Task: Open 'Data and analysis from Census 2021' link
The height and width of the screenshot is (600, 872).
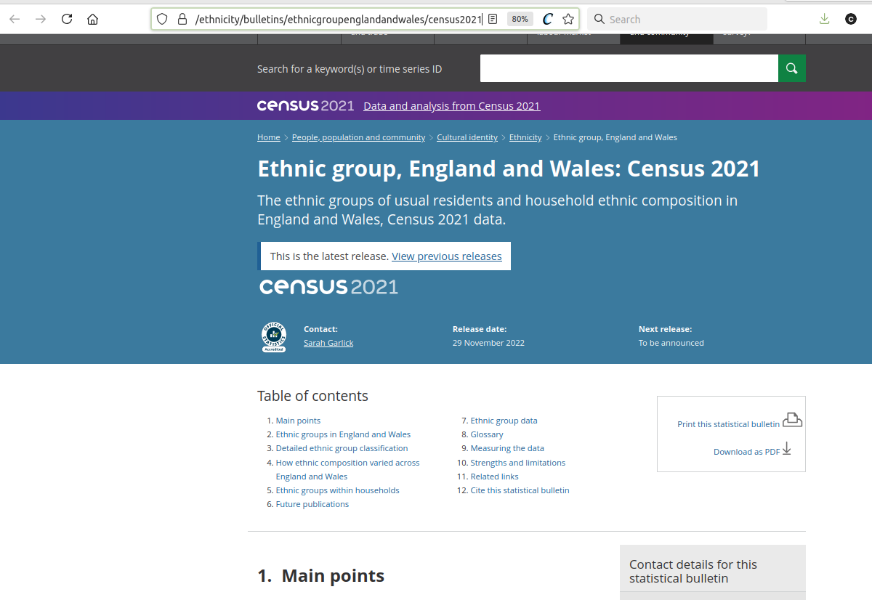Action: [x=451, y=106]
